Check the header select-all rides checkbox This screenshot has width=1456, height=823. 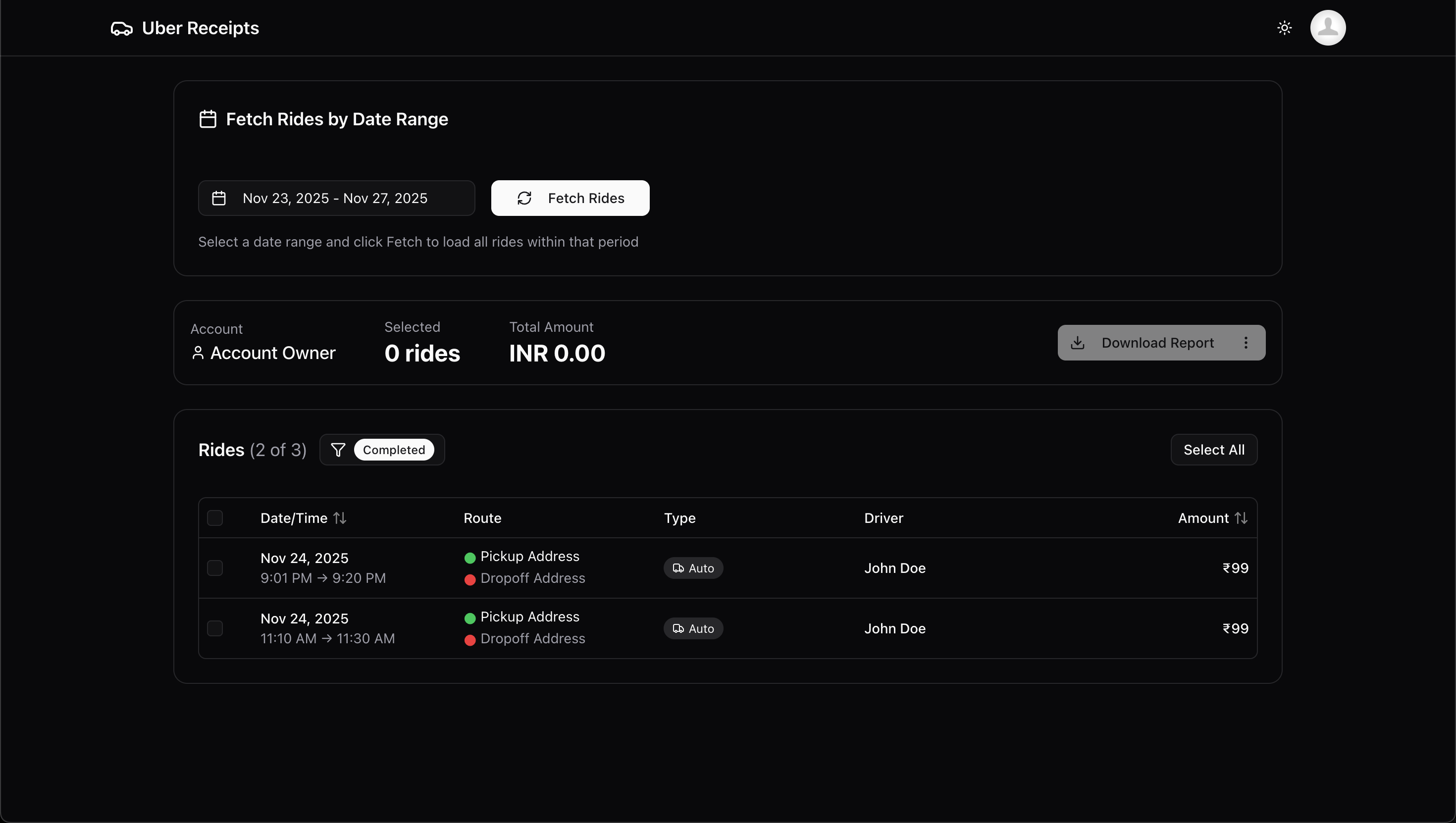coord(215,518)
